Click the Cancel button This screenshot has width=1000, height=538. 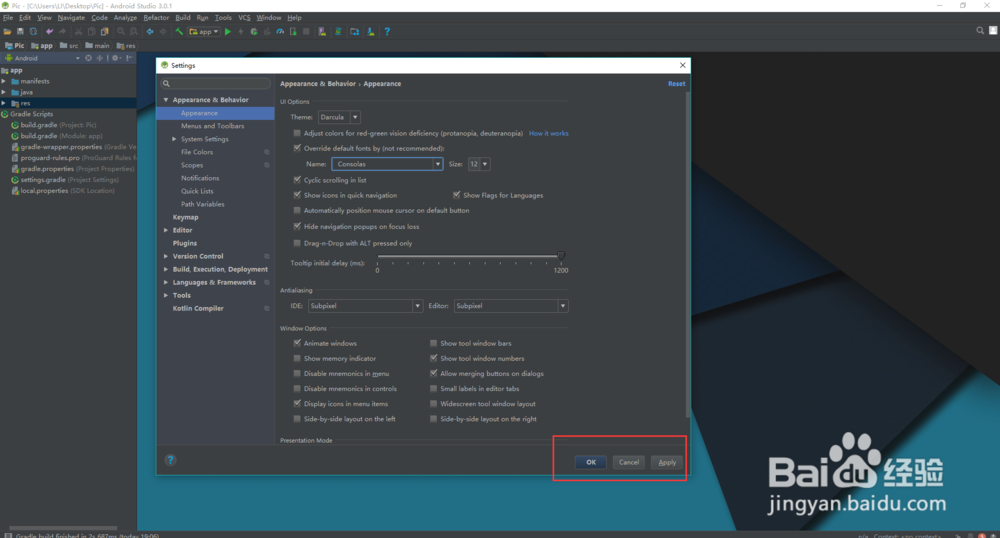tap(629, 462)
